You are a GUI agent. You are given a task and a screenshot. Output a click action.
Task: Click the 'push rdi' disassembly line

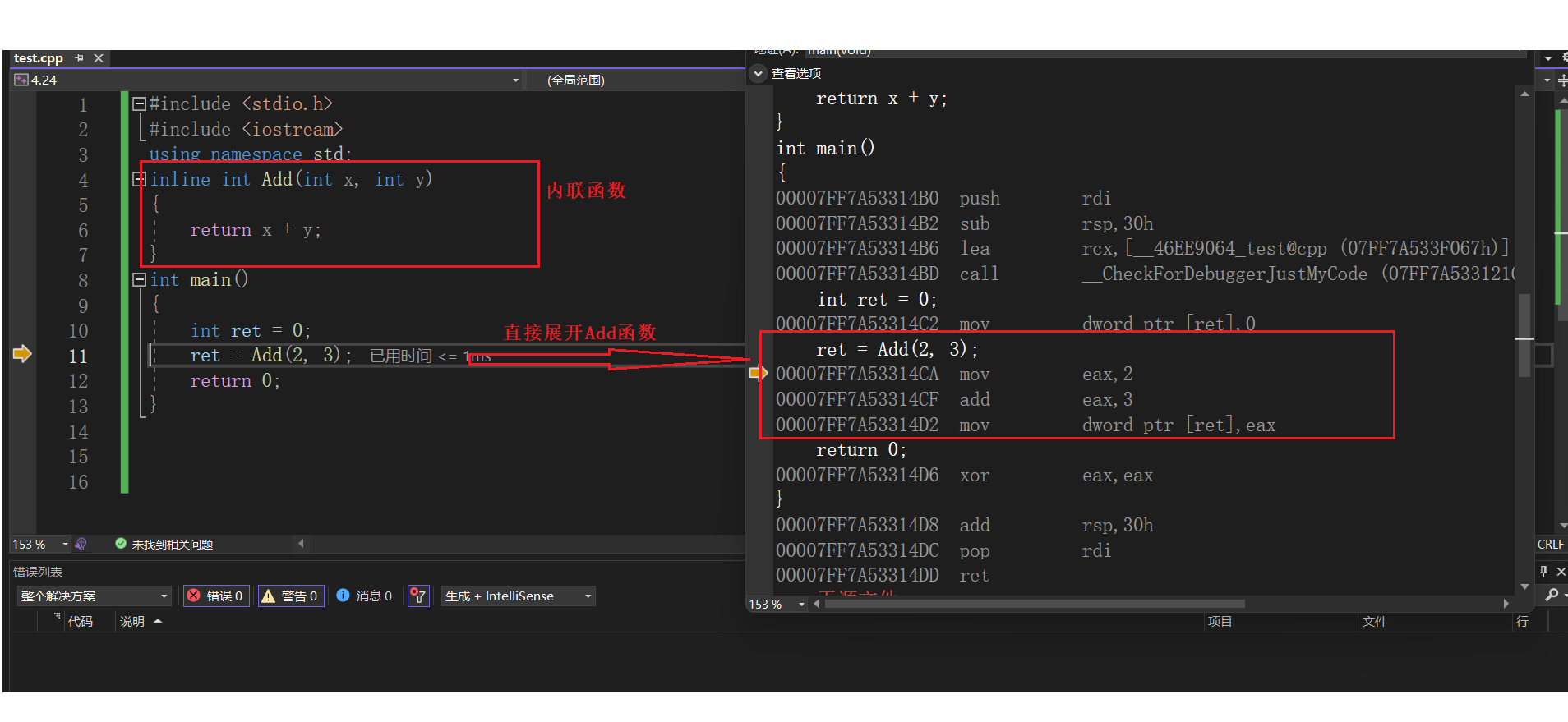943,199
